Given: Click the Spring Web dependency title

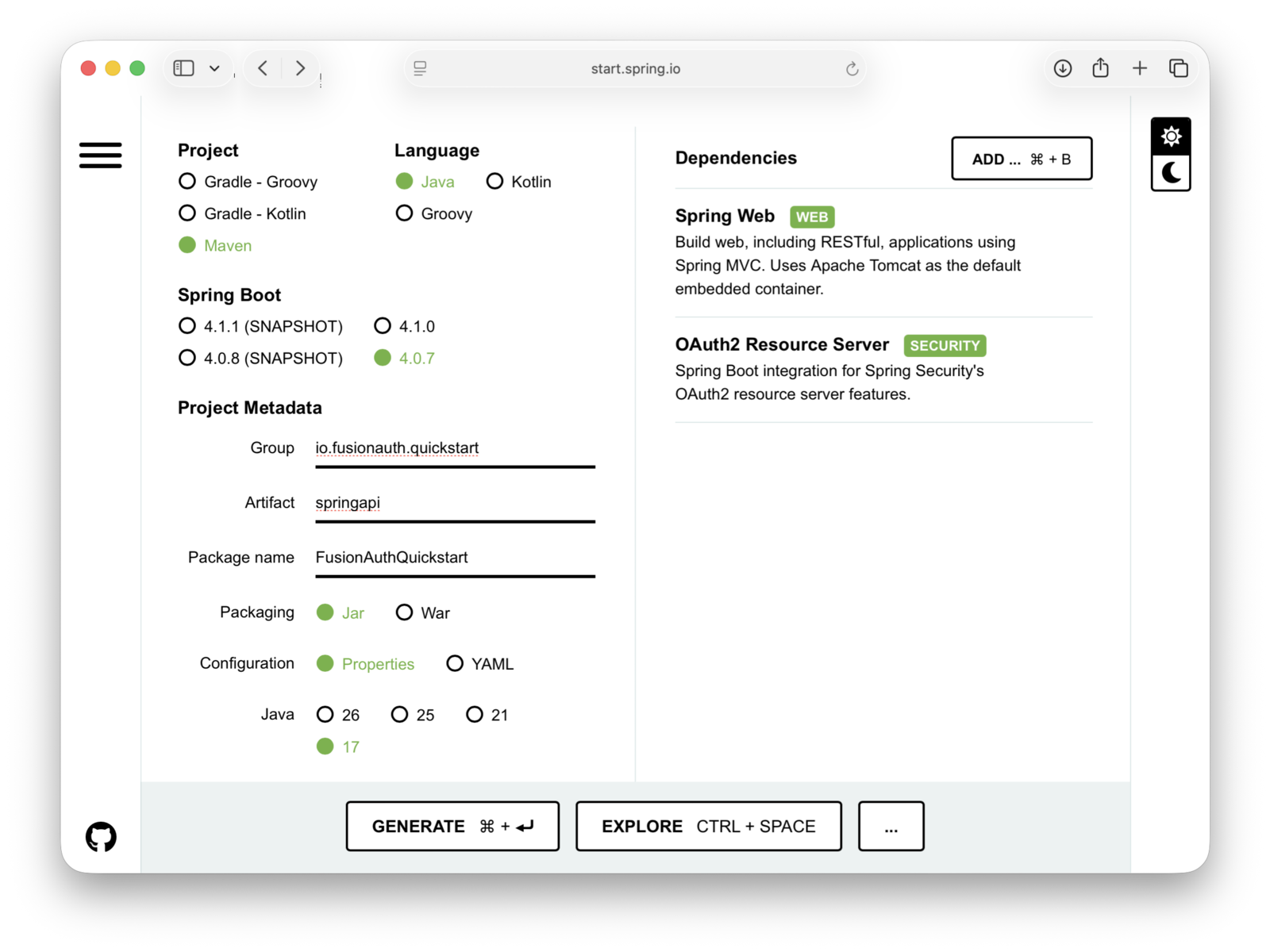Looking at the screenshot, I should (x=725, y=216).
